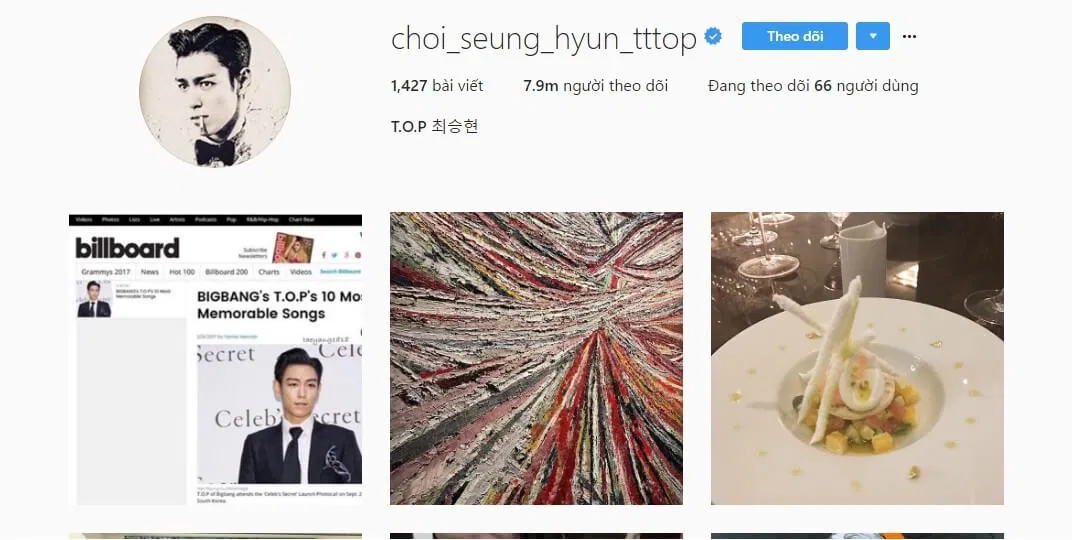This screenshot has width=1072, height=540.
Task: Click the 1,427 bài viết count
Action: (437, 86)
